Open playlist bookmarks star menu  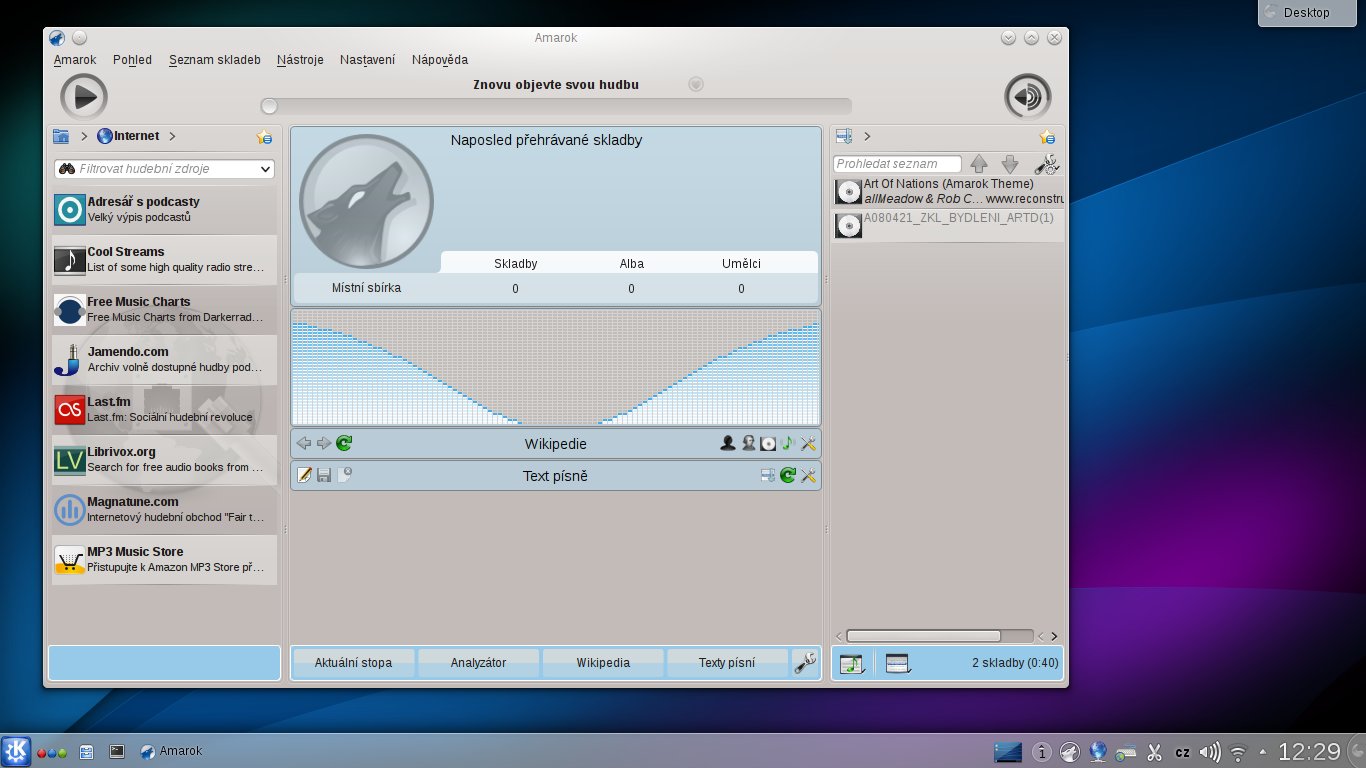coord(1047,137)
